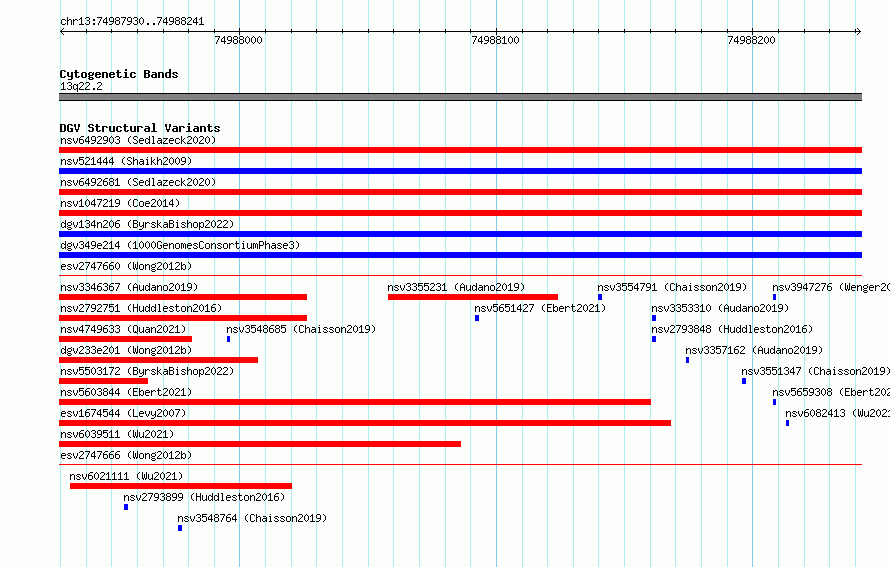Screen dimensions: 890x567
Task: Open the nsv3554791 (Chaisson2019) variant
Action: tap(672, 287)
